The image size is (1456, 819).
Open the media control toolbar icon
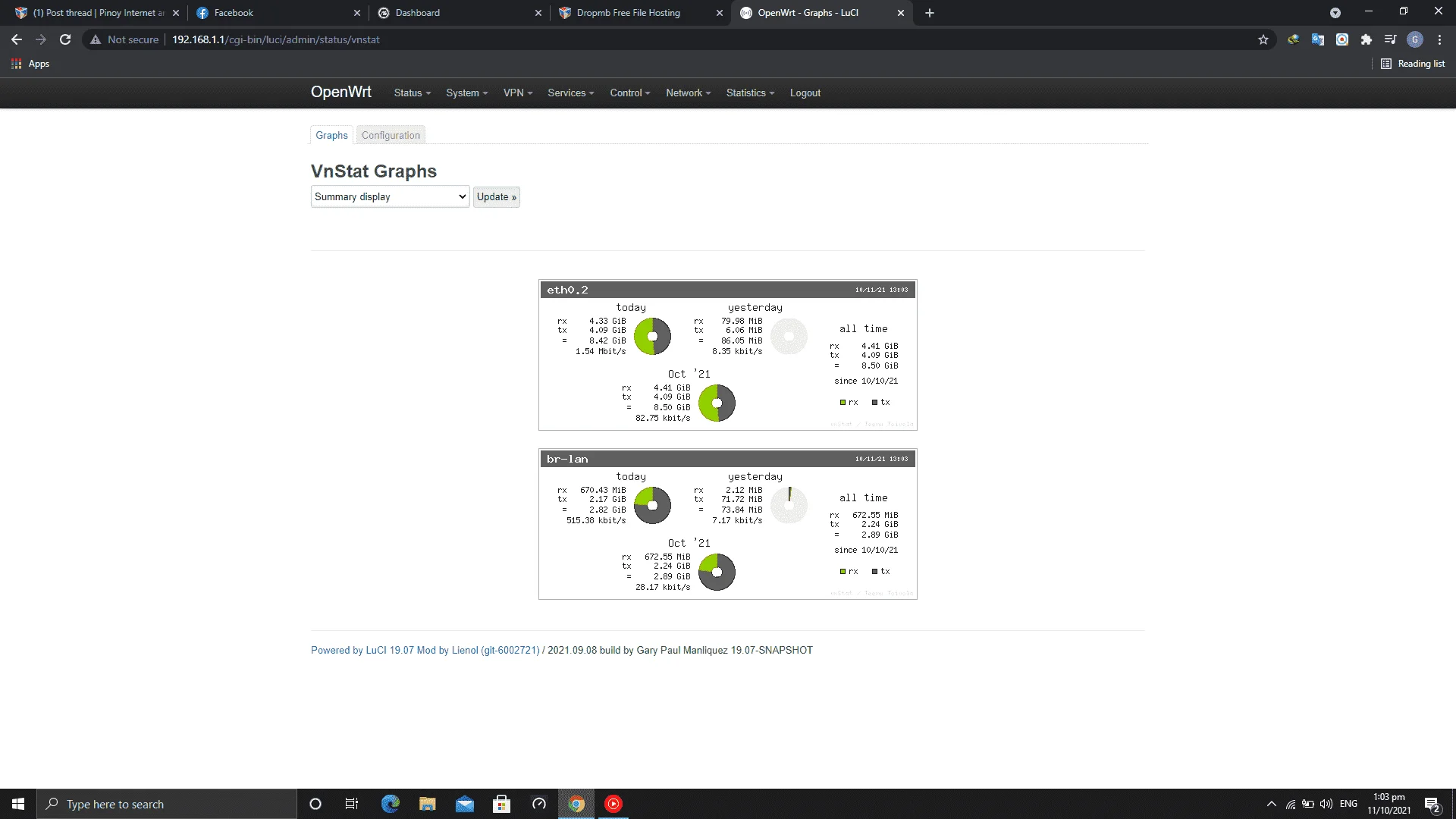[1391, 39]
